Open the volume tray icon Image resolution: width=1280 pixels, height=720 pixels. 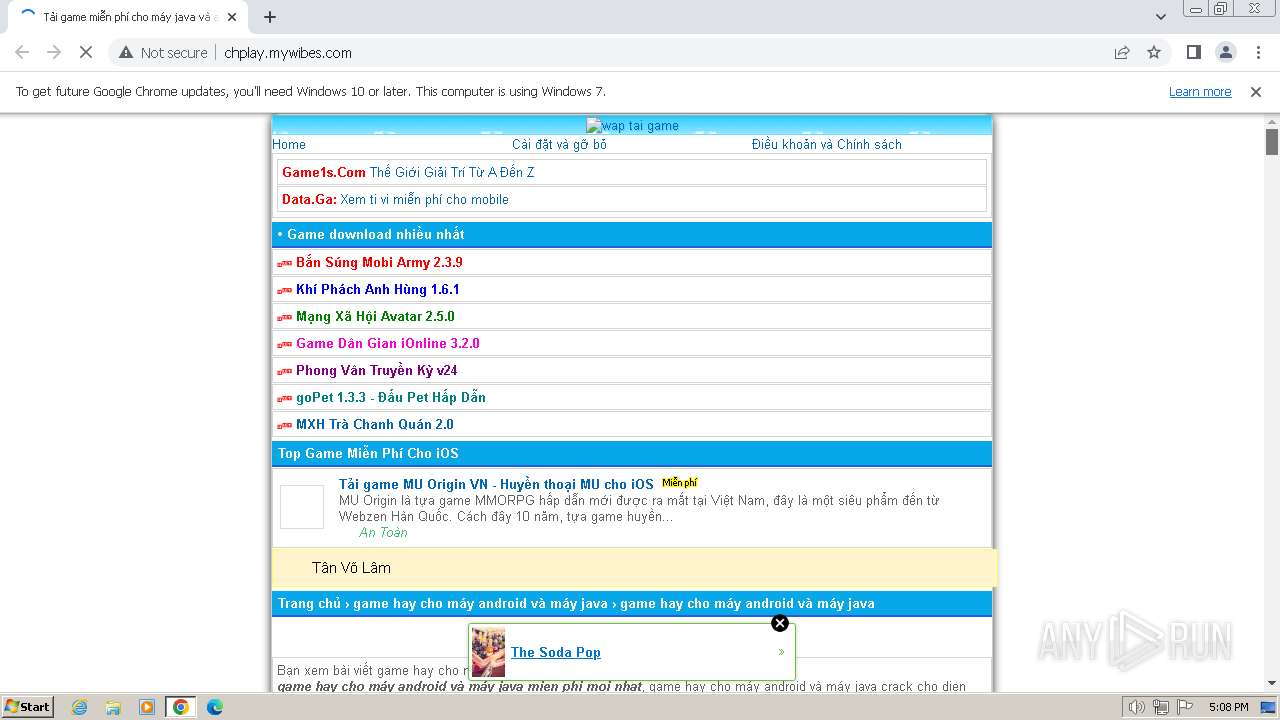coord(1137,707)
